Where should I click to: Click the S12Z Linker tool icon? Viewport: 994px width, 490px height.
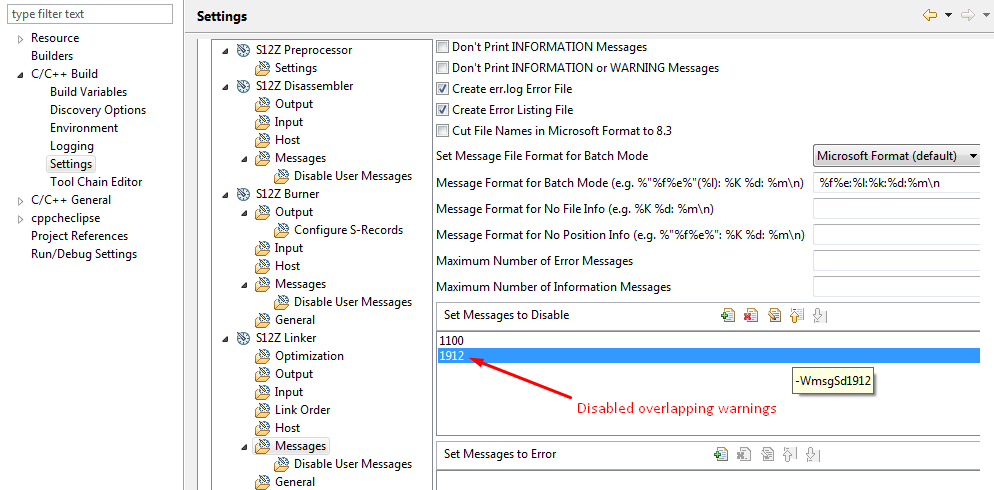[243, 338]
